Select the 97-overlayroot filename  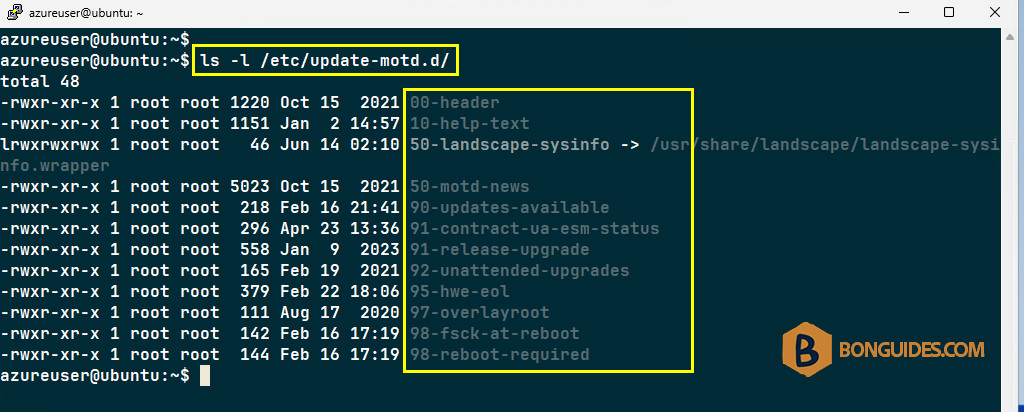(480, 312)
